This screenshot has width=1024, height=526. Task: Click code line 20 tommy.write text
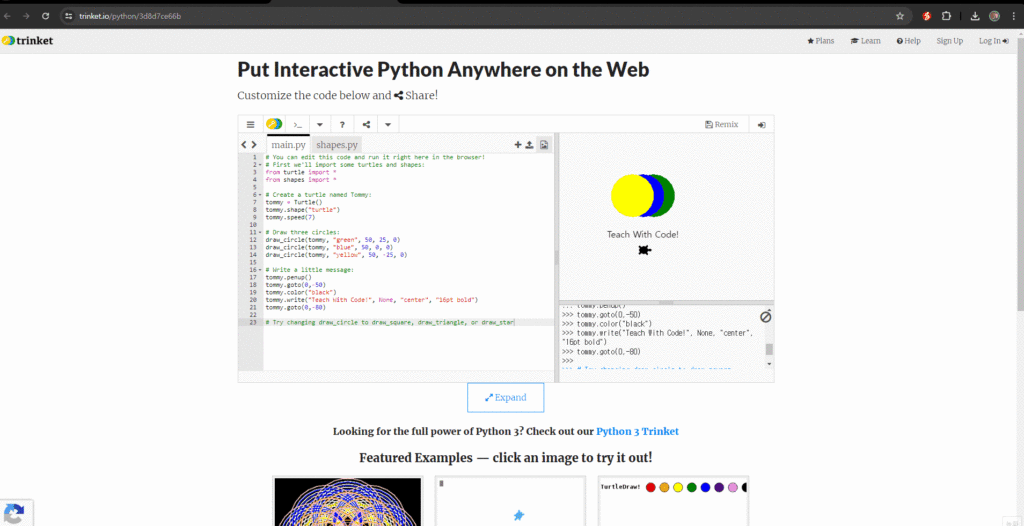(372, 300)
